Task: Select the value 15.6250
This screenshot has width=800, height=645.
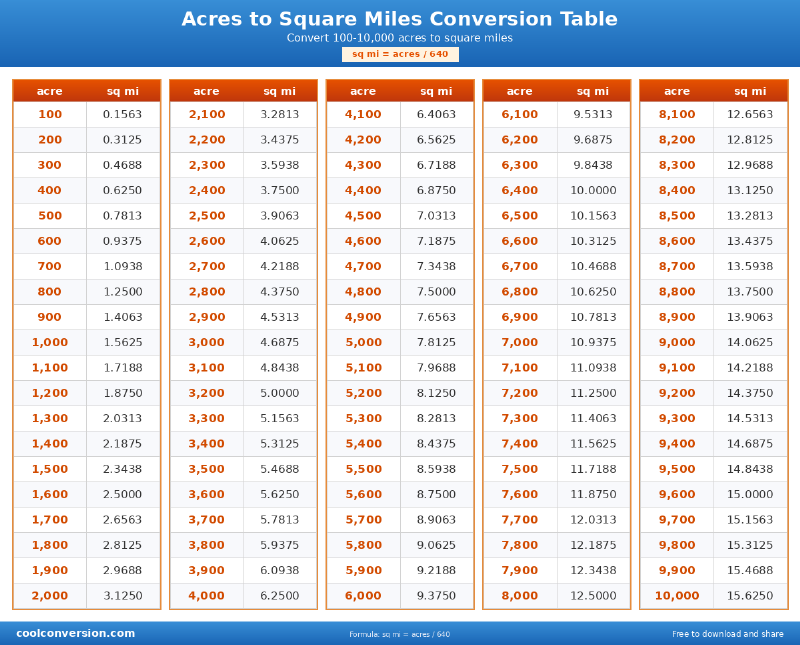Action: click(750, 596)
